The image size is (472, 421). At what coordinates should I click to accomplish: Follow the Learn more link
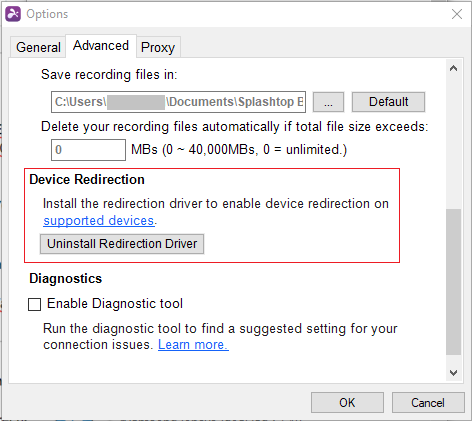coord(193,344)
